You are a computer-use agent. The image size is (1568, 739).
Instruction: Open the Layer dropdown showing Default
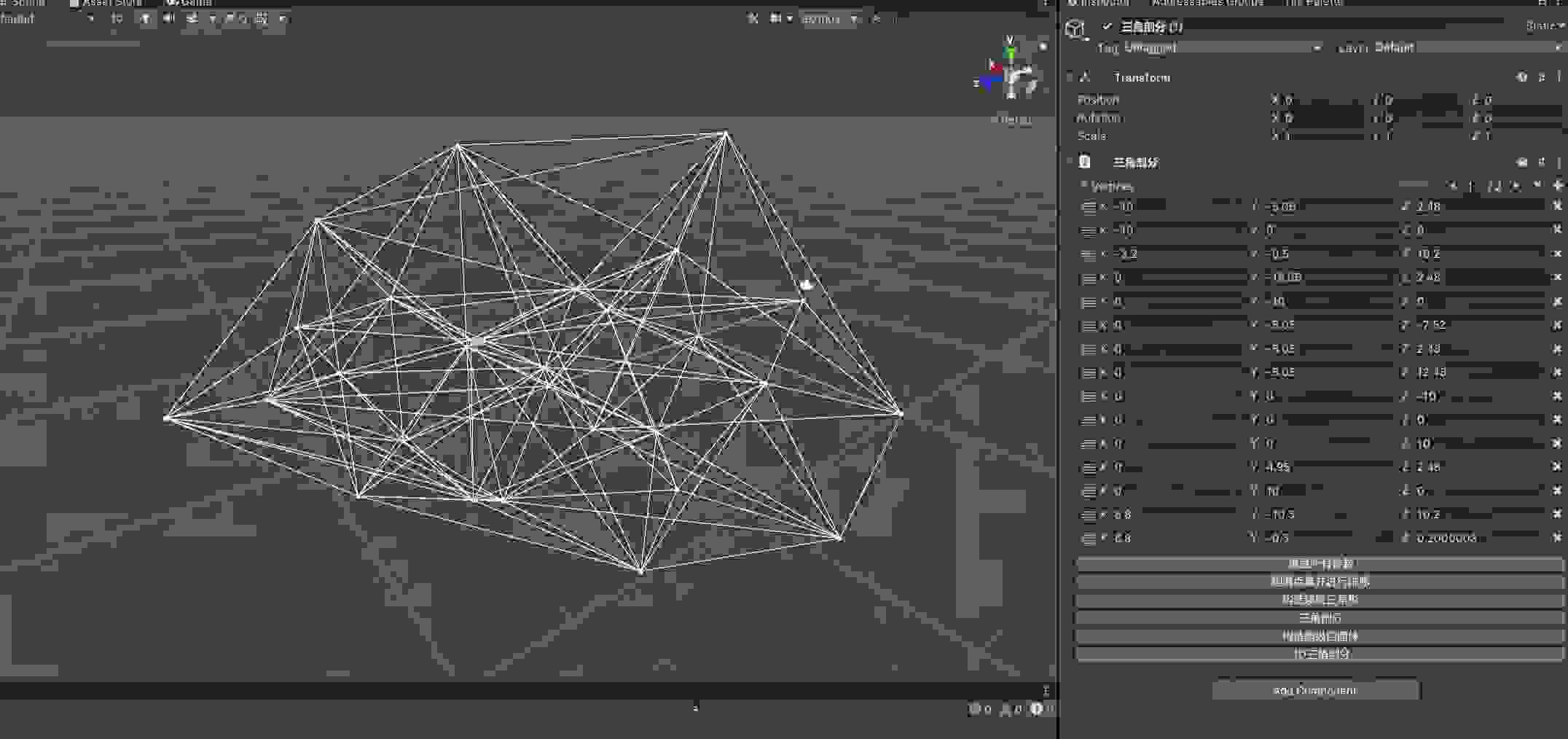(x=1466, y=48)
